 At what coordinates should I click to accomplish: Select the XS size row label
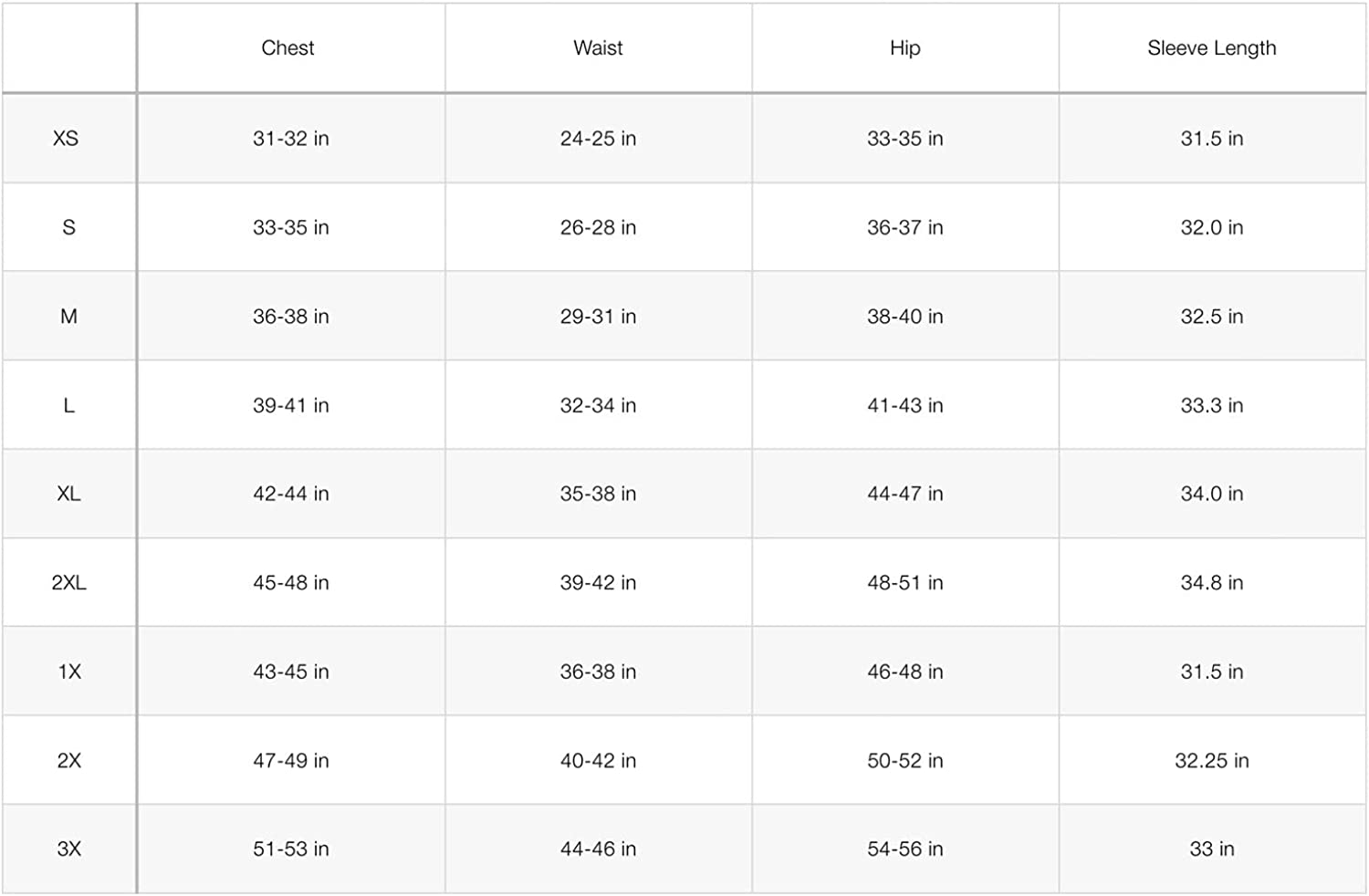(x=66, y=139)
